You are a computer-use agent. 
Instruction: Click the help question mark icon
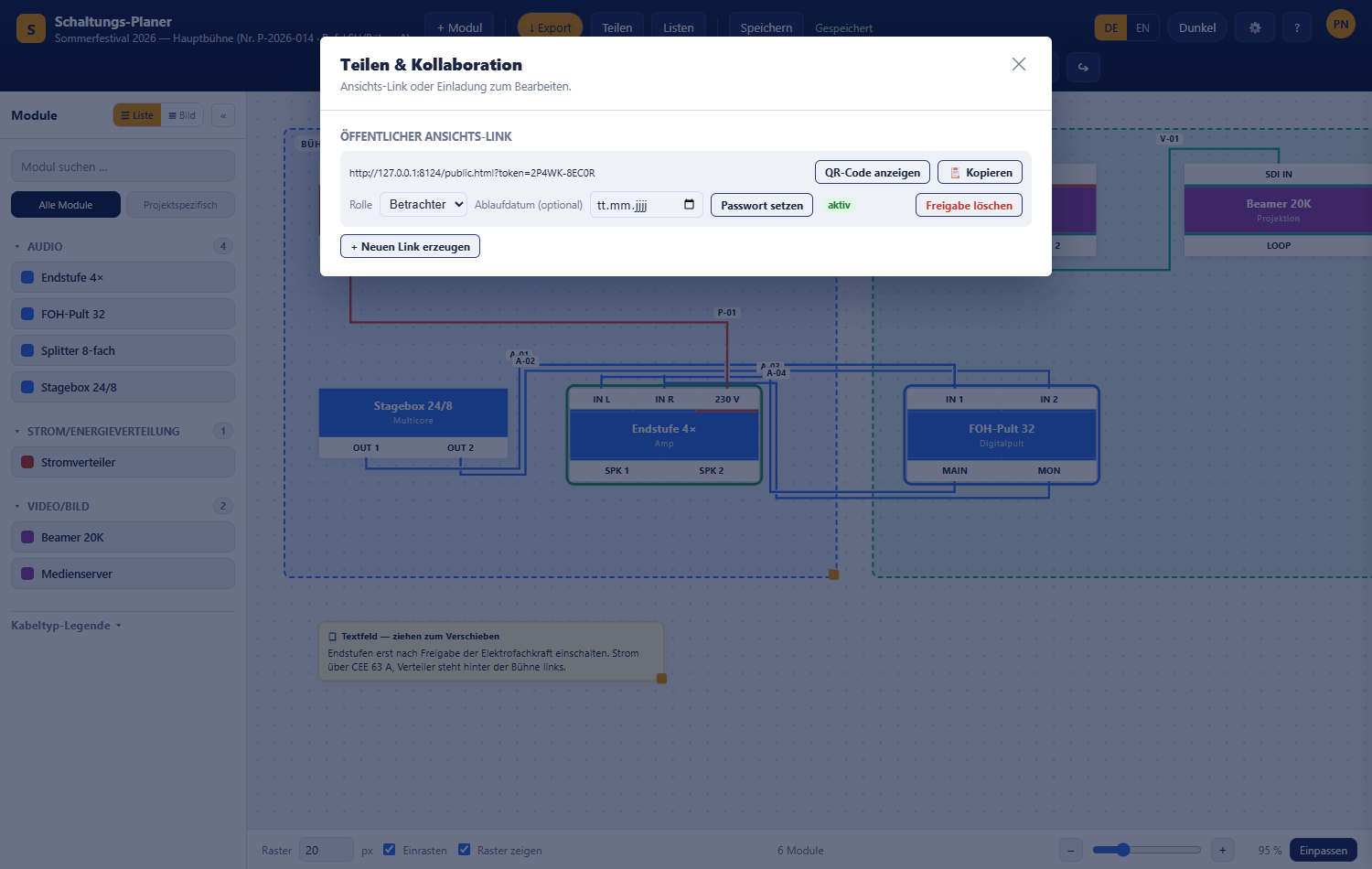tap(1297, 27)
